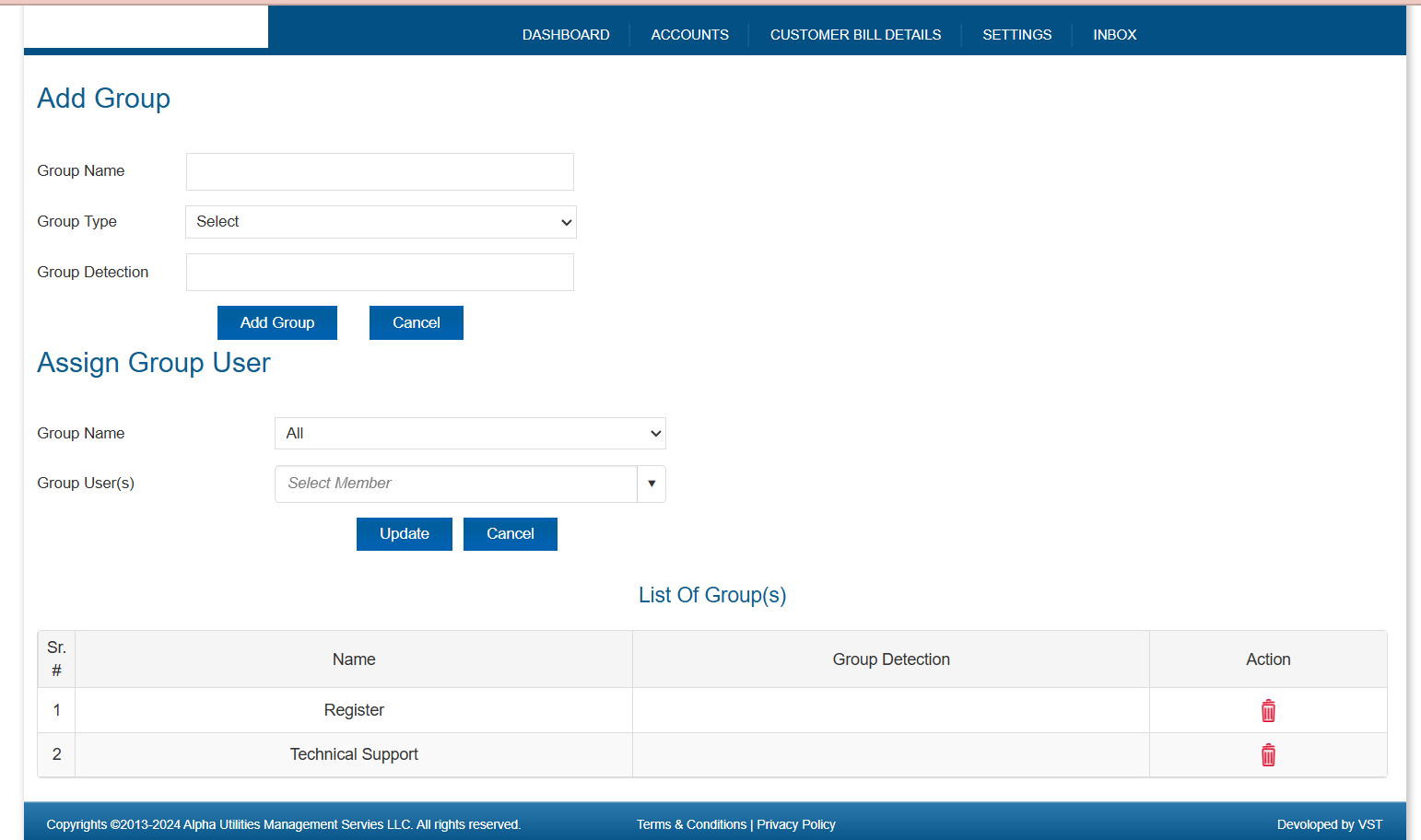Open the Terms & Conditions link
Viewport: 1421px width, 840px height.
click(x=691, y=824)
